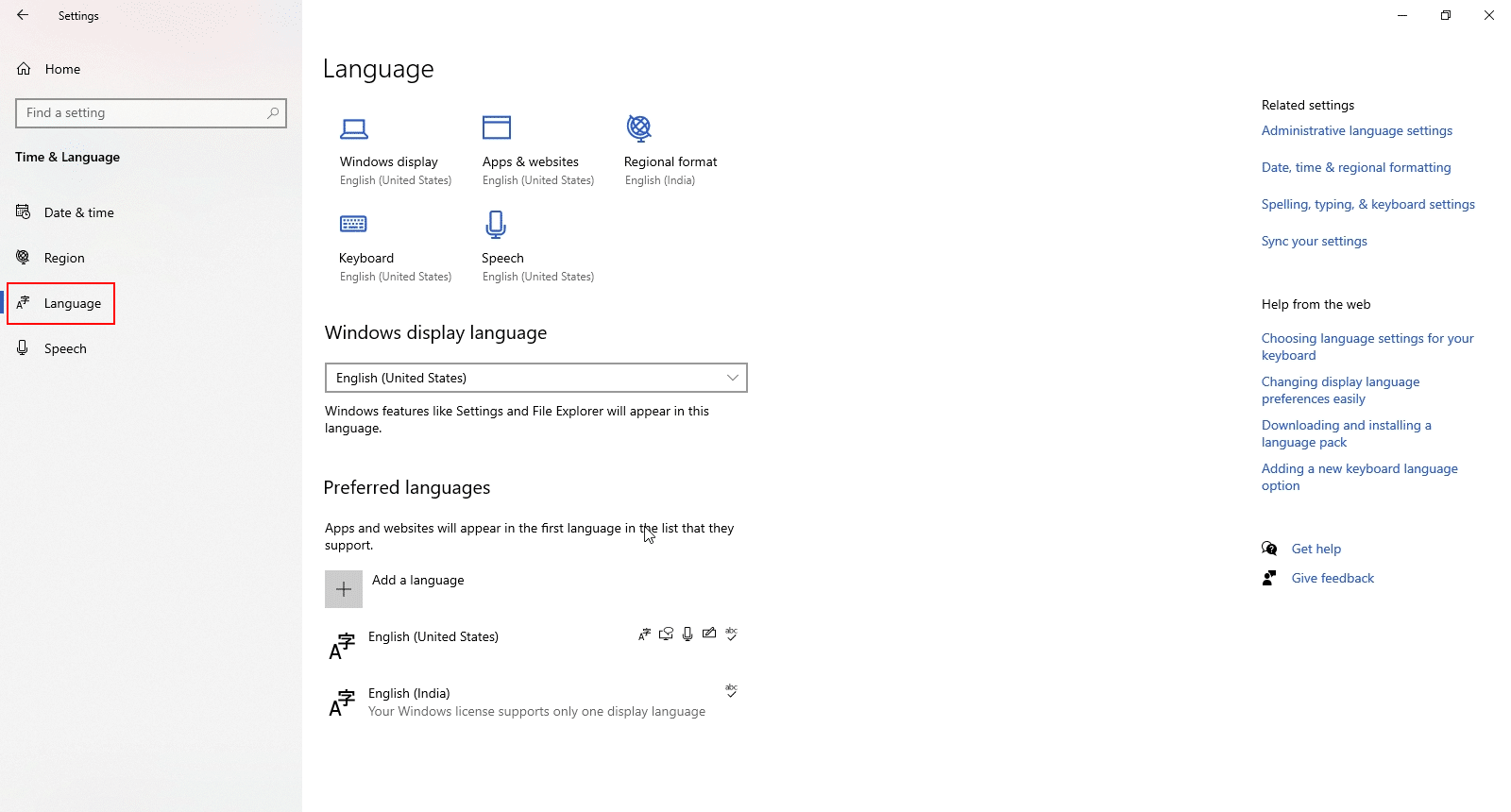Open Windows display language dropdown
This screenshot has height=812, width=1511.
coord(536,378)
